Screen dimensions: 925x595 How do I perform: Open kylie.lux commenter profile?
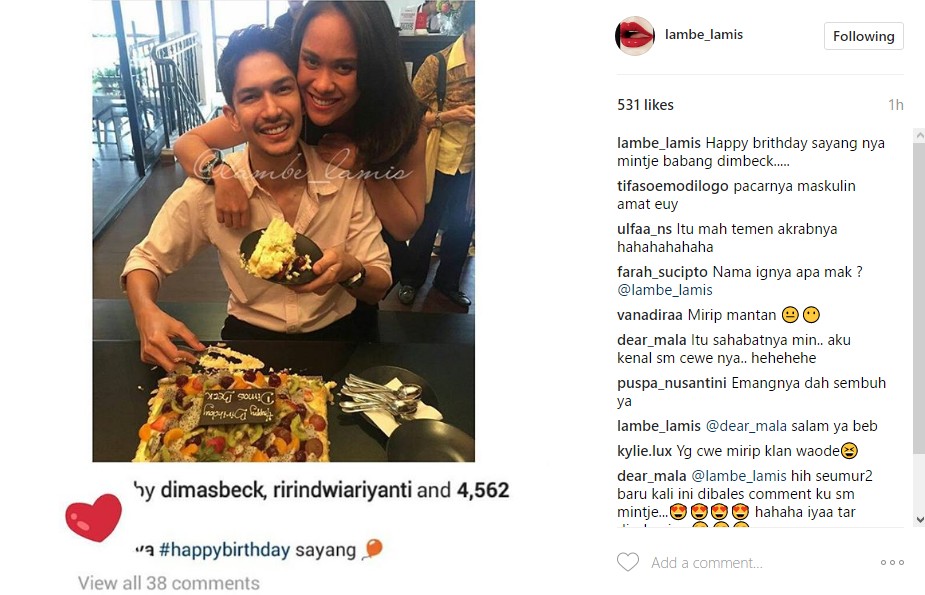tap(644, 452)
